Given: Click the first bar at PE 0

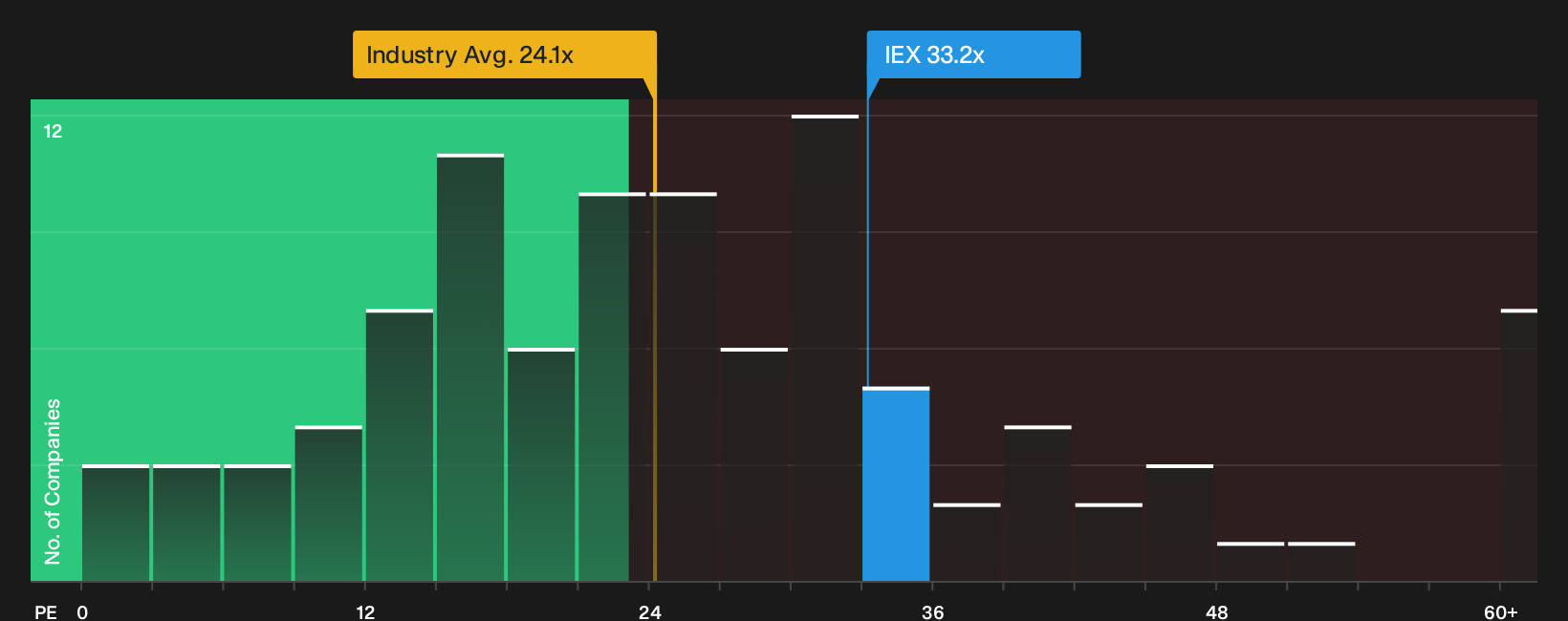Looking at the screenshot, I should point(116,524).
